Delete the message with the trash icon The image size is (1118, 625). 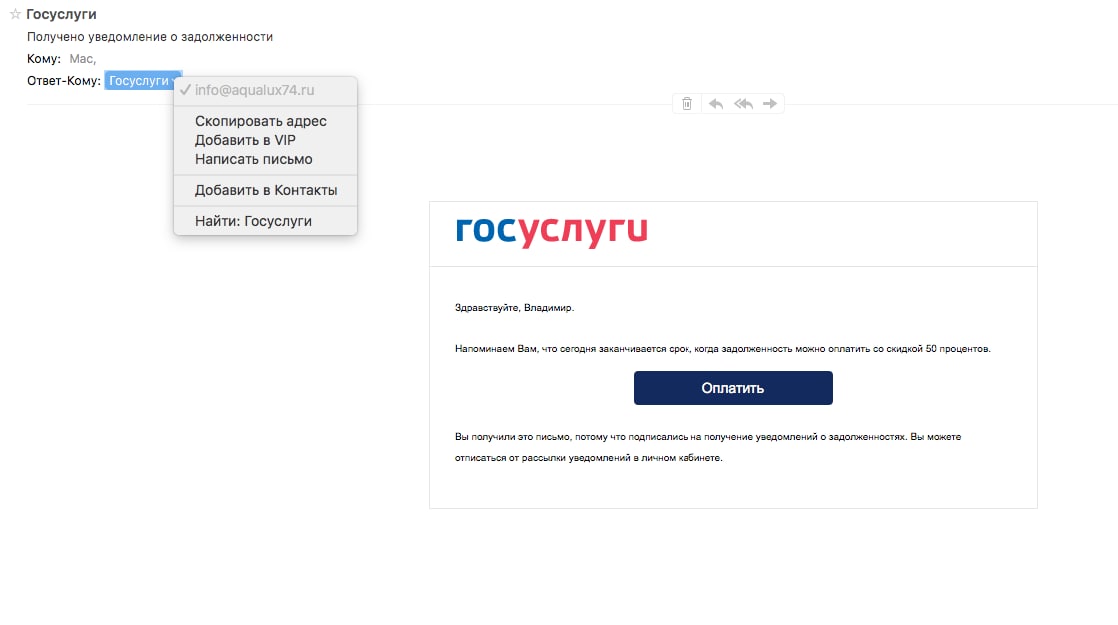pos(687,104)
